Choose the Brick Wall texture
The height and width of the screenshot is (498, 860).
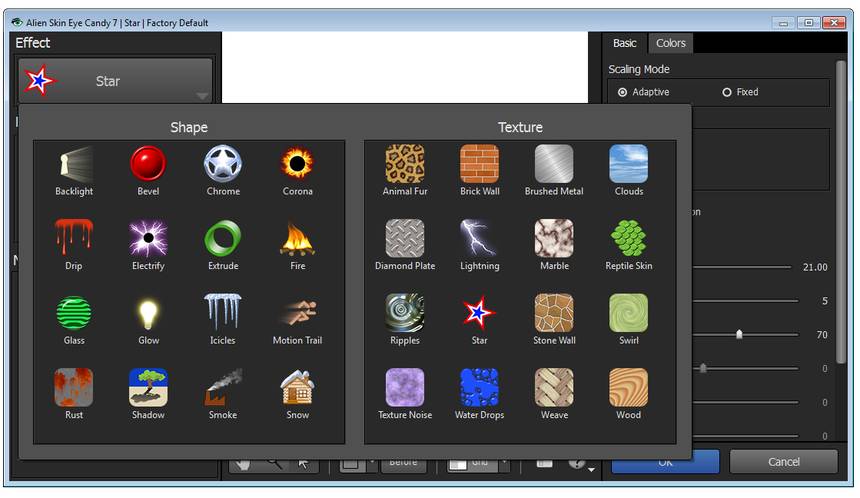479,171
